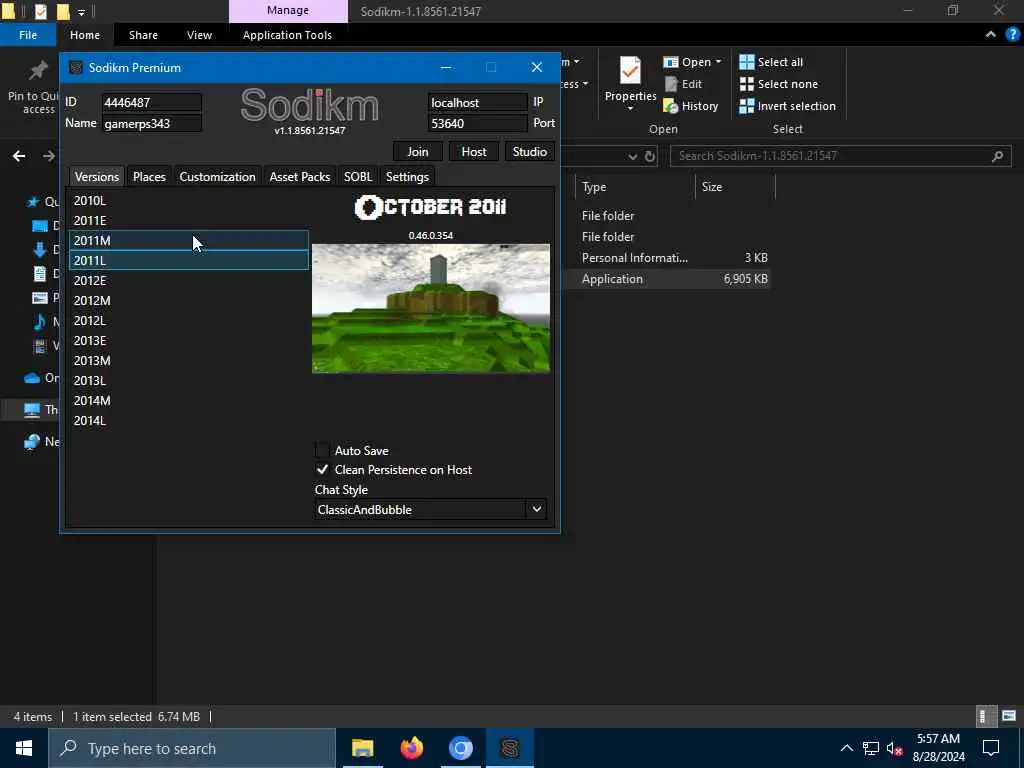Click the Join button
The width and height of the screenshot is (1024, 768).
[418, 152]
